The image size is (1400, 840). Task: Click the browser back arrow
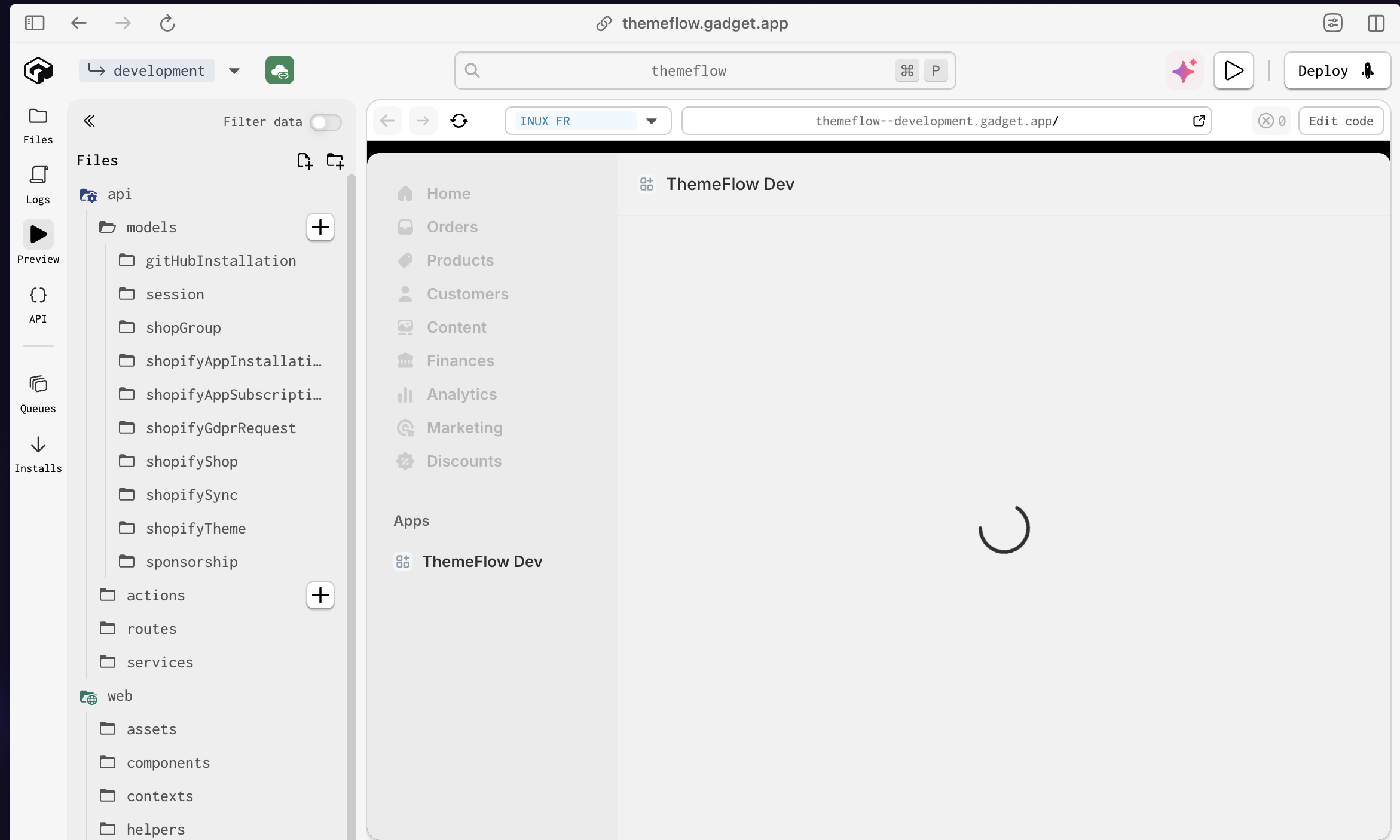79,23
